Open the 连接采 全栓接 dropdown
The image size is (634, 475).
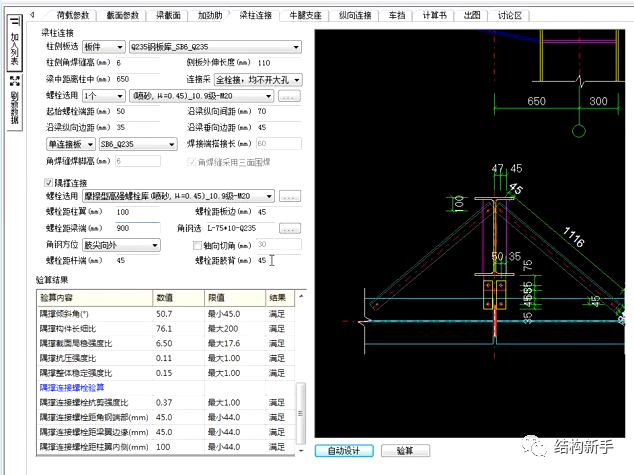[258, 80]
